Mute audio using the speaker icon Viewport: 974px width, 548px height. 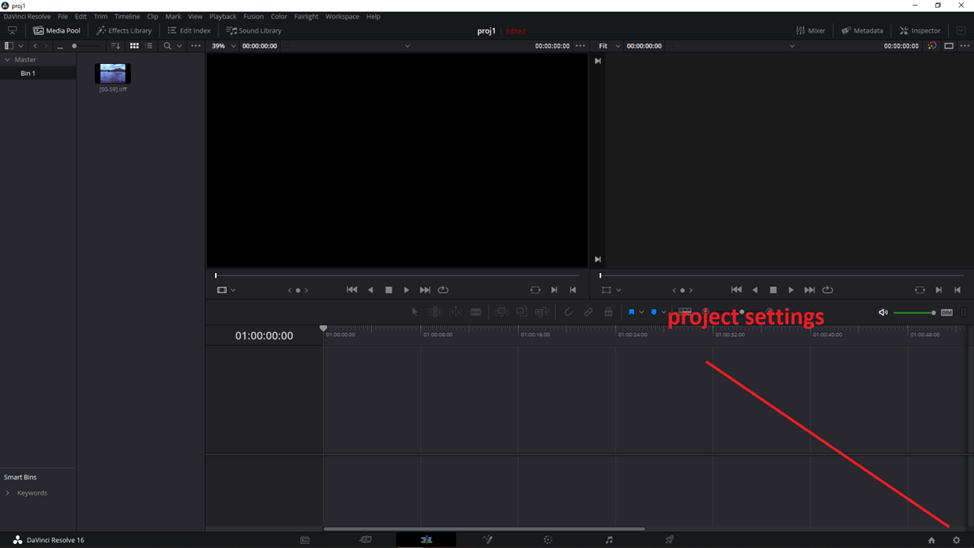click(883, 313)
